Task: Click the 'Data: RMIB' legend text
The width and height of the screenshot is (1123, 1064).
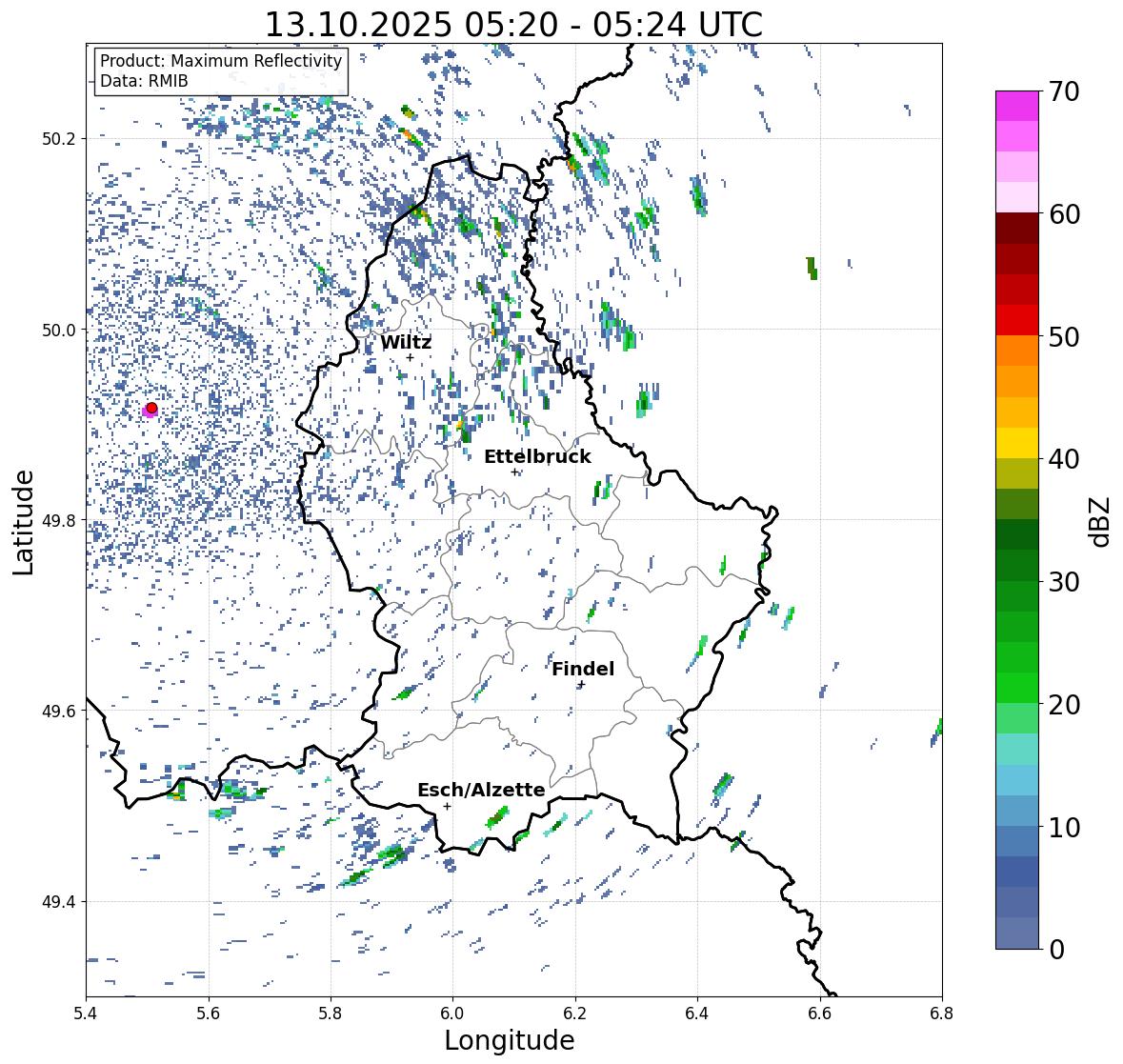Action: (144, 81)
